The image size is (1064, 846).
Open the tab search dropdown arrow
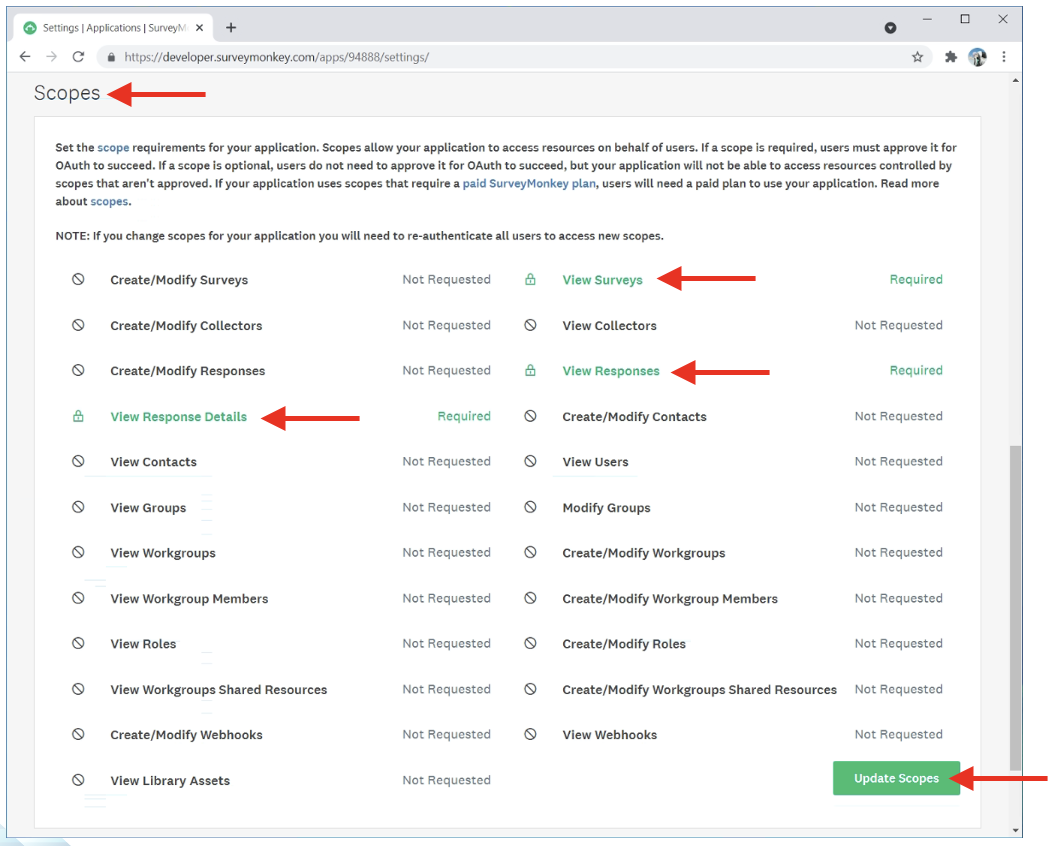[x=890, y=28]
